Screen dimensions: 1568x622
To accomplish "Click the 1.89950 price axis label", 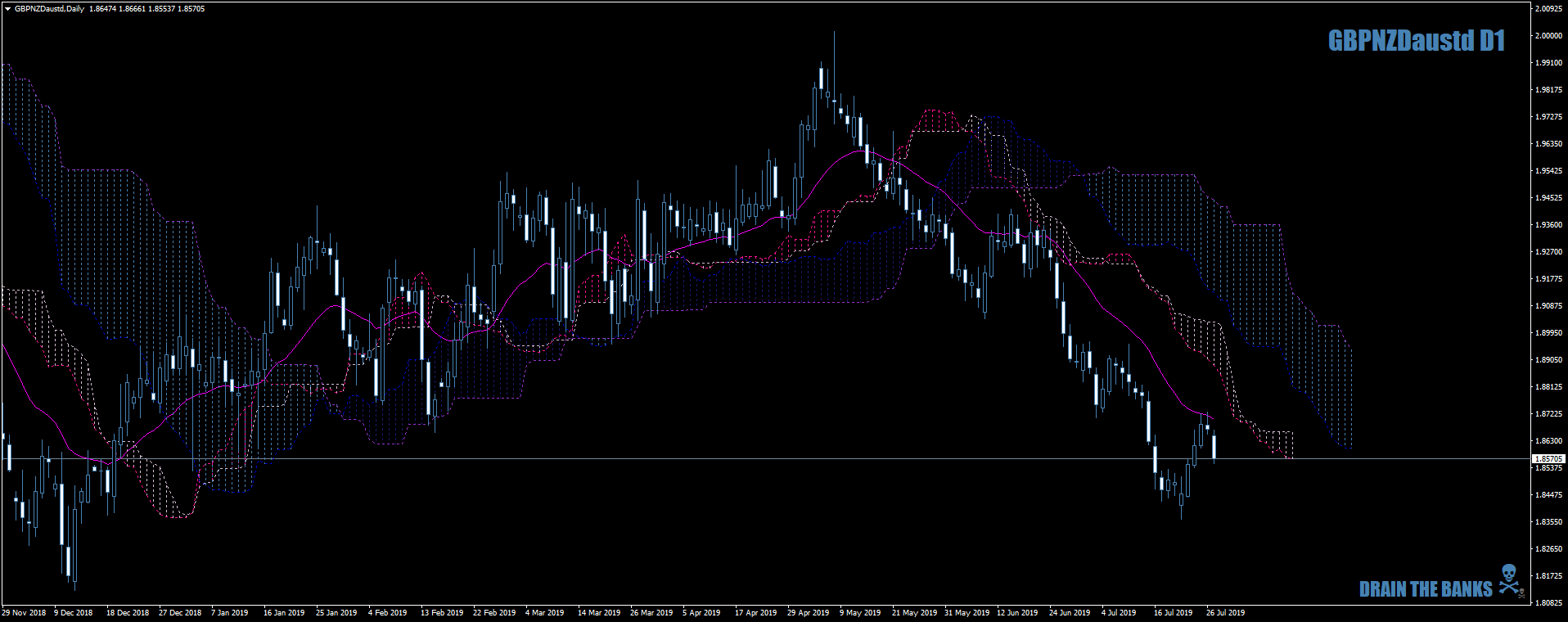I will point(1548,333).
